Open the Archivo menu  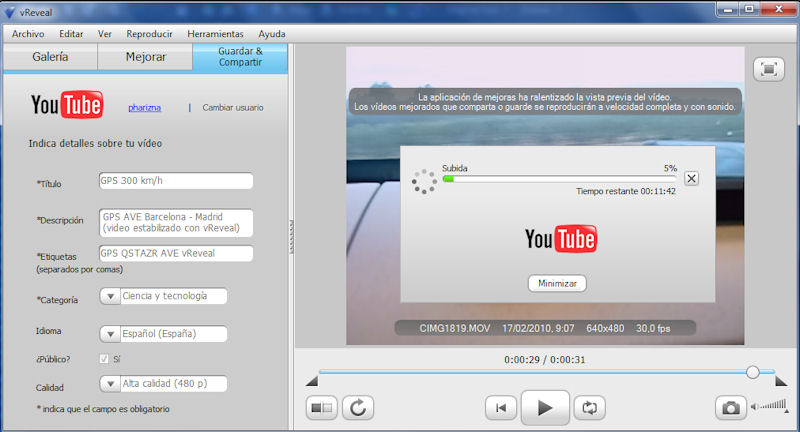[28, 34]
